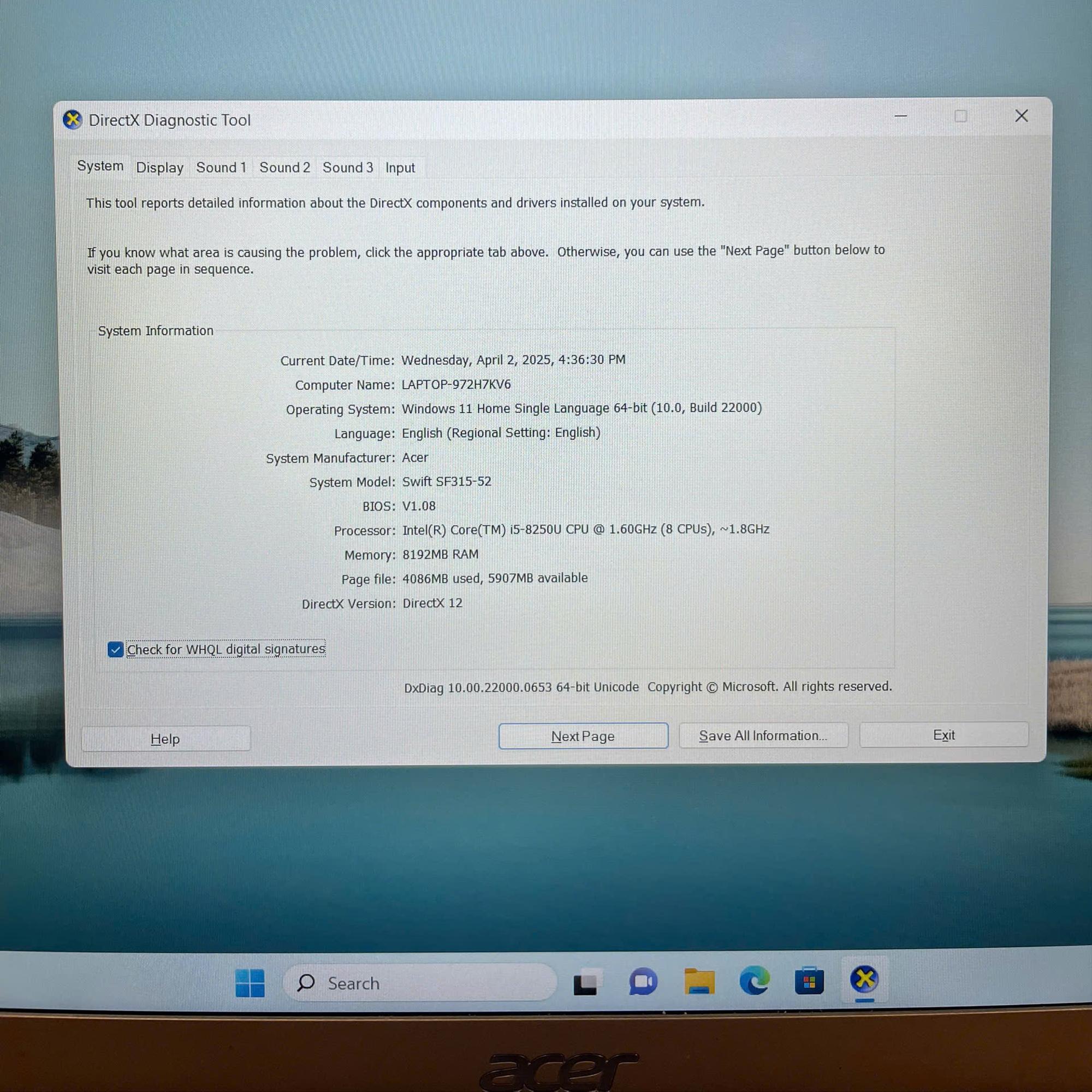The image size is (1092, 1092).
Task: Click the taskbar Search field
Action: pyautogui.click(x=419, y=982)
